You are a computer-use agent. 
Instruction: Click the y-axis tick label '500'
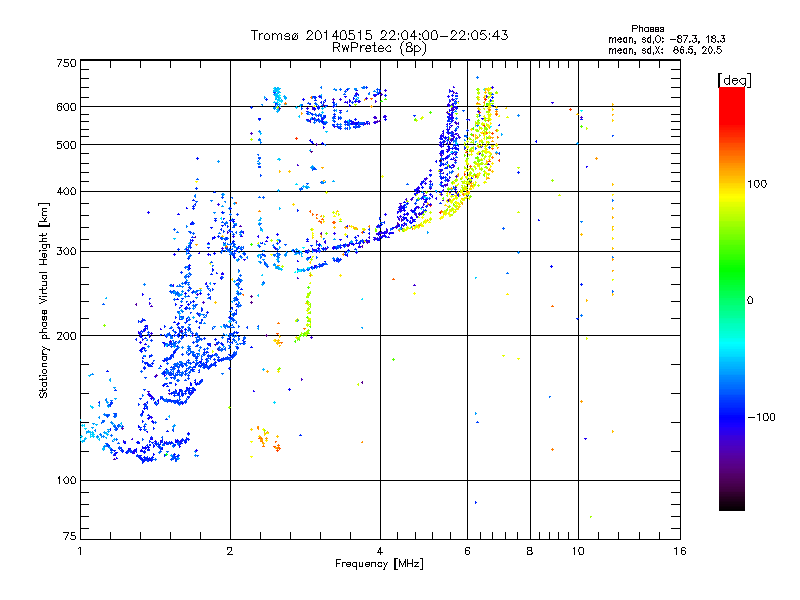pyautogui.click(x=66, y=145)
